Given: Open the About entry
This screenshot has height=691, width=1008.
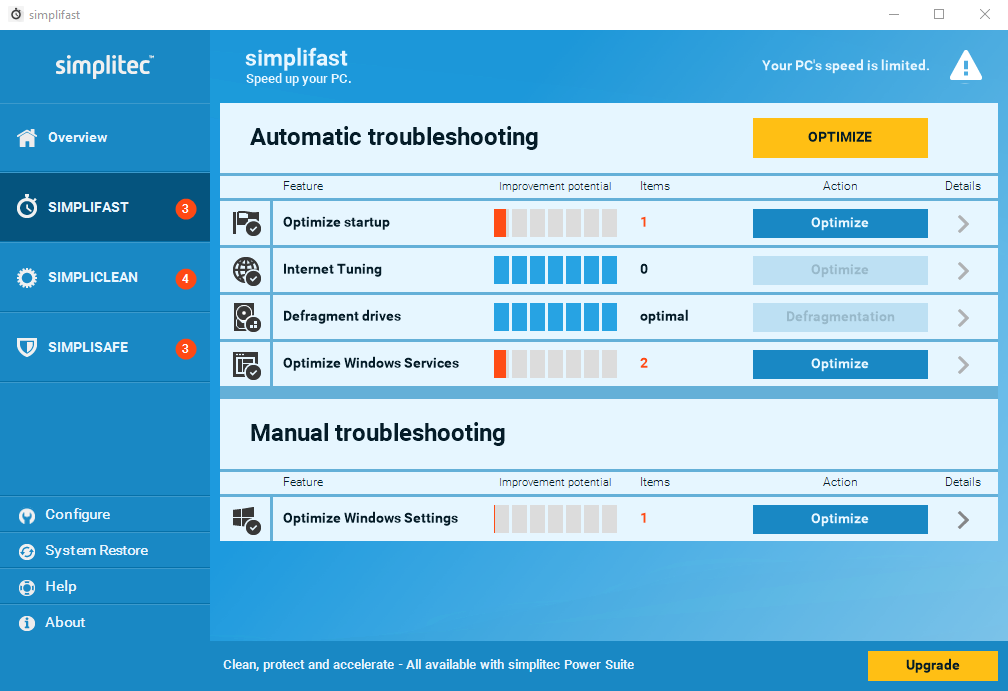Looking at the screenshot, I should point(105,622).
